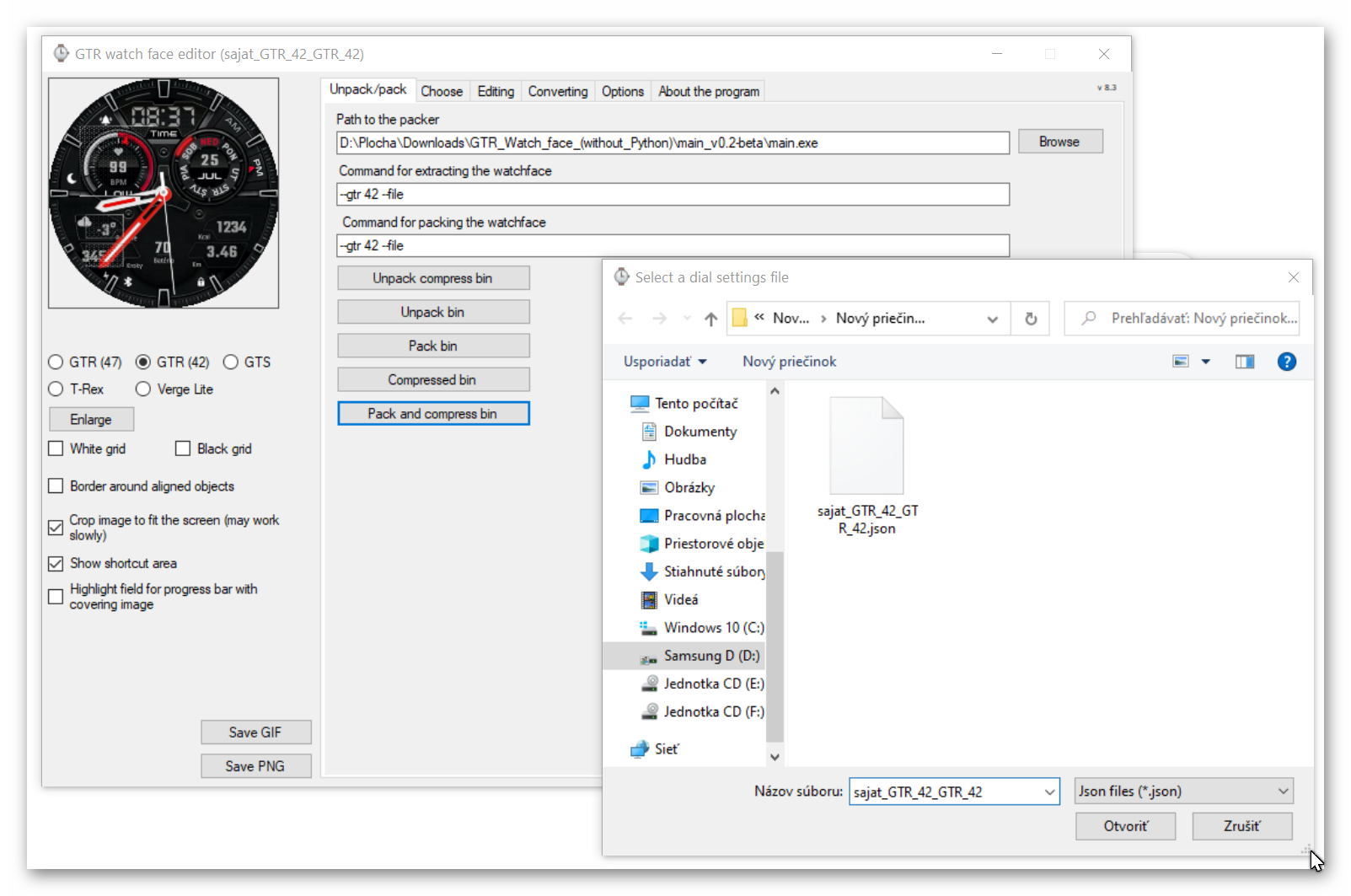Select the Verge Lite radio button
Screen dimensions: 1351x896
[x=143, y=389]
